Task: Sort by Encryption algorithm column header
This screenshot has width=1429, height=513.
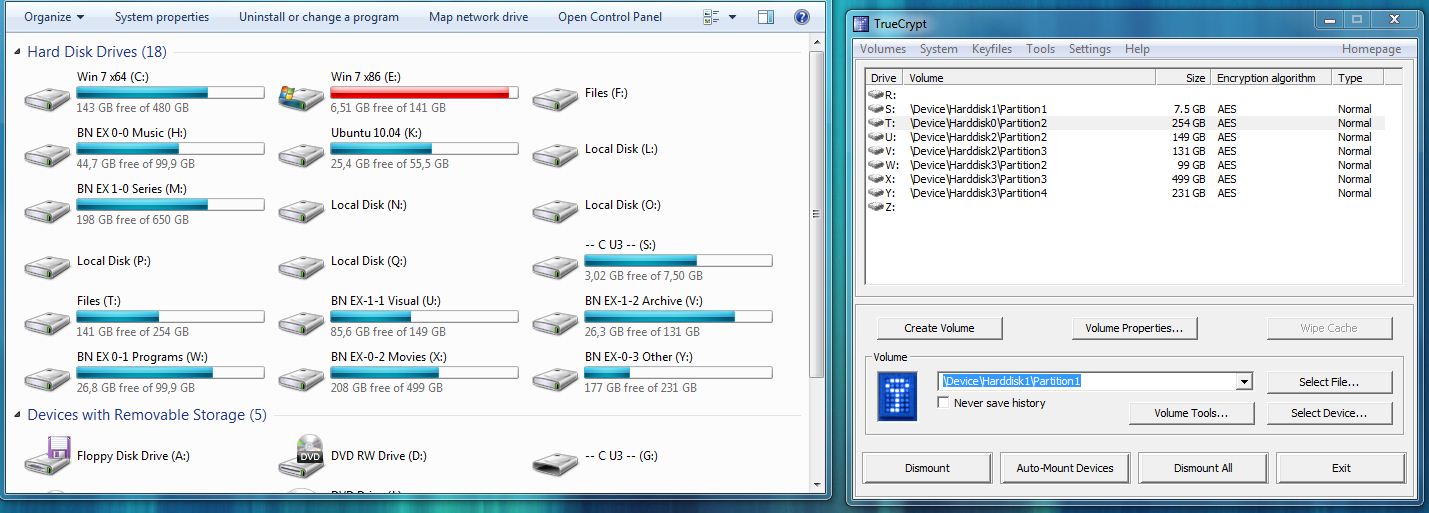Action: [x=1272, y=77]
